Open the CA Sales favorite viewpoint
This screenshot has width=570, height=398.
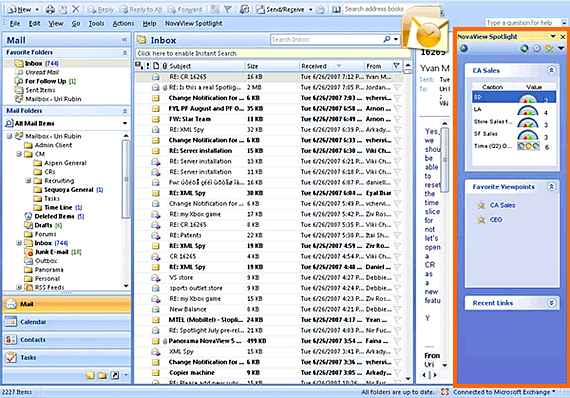click(x=502, y=205)
